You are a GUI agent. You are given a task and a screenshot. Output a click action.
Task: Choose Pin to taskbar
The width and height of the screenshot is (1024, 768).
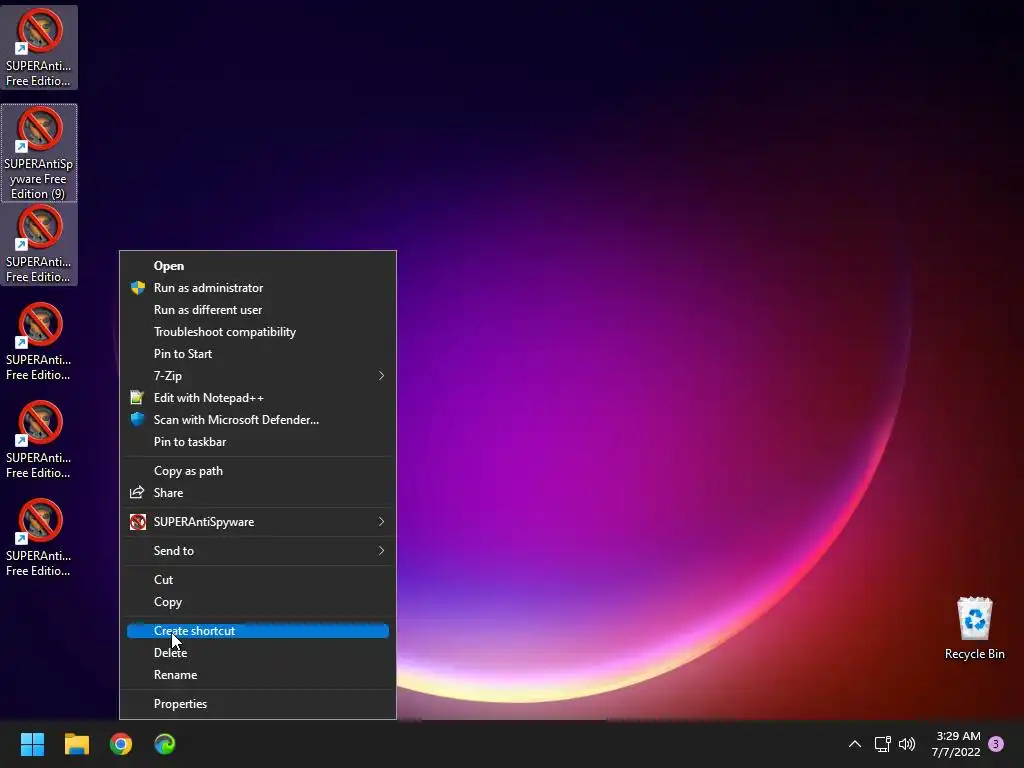[258, 441]
